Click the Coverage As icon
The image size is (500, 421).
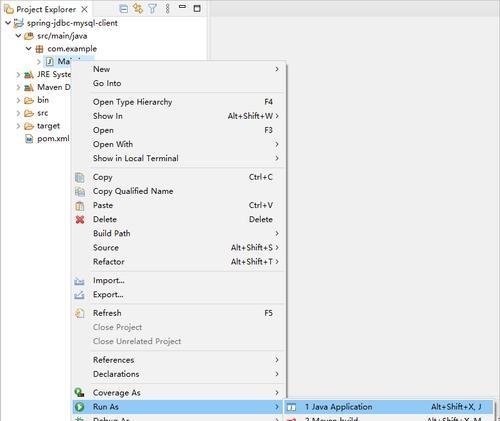(x=79, y=393)
